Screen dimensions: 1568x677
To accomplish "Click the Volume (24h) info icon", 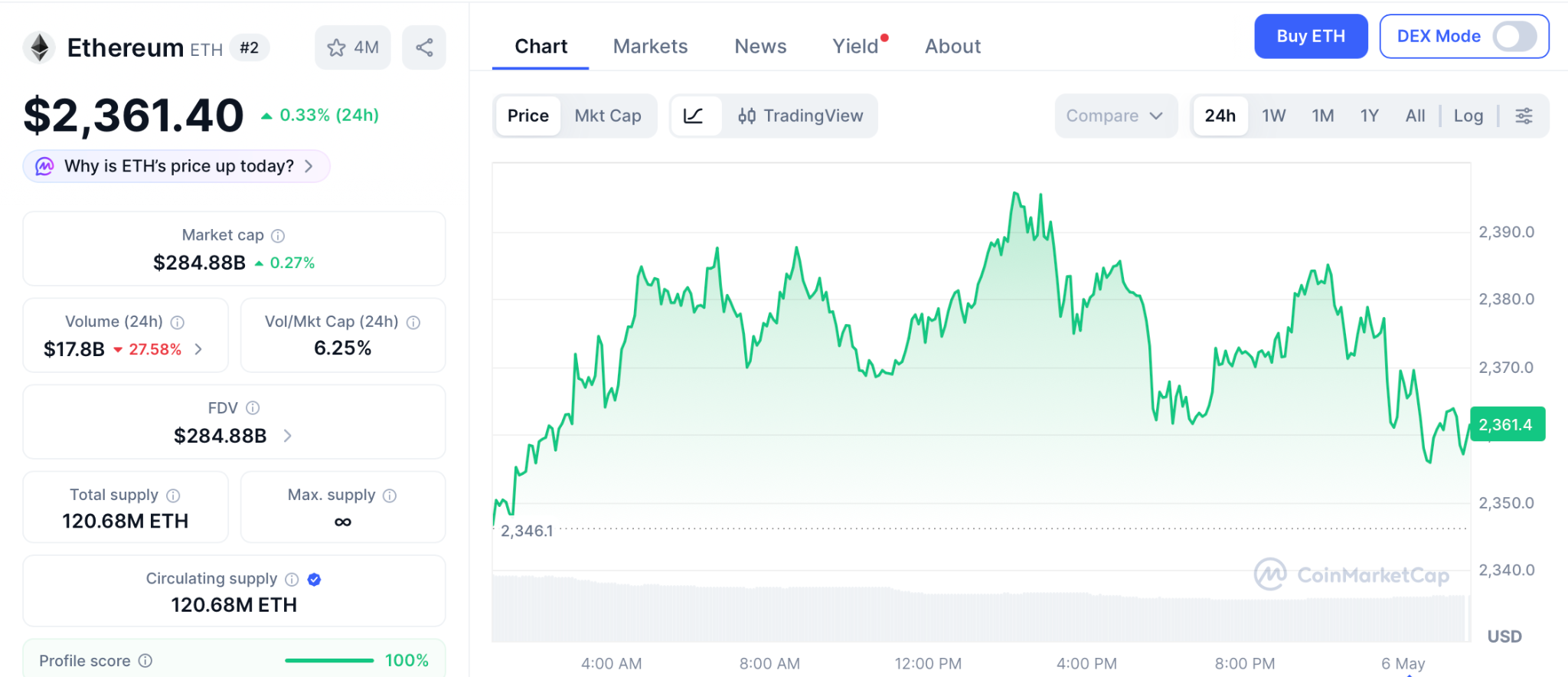I will [x=177, y=322].
